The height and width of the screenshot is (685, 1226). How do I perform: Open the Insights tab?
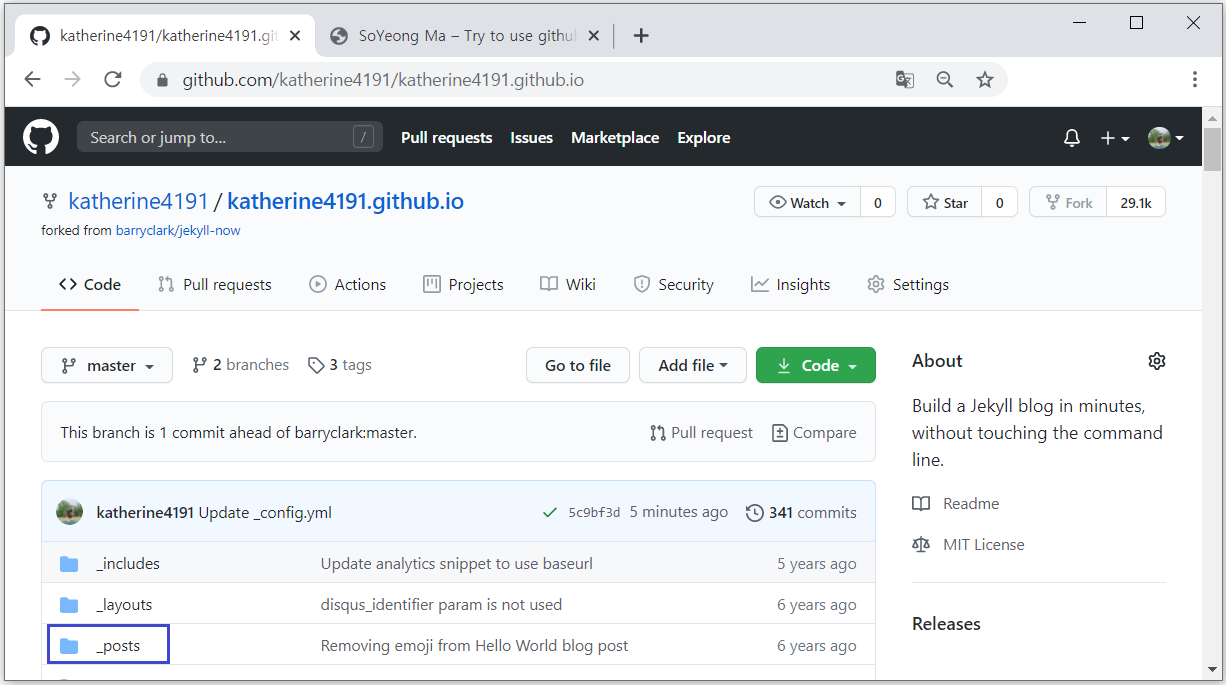point(791,284)
